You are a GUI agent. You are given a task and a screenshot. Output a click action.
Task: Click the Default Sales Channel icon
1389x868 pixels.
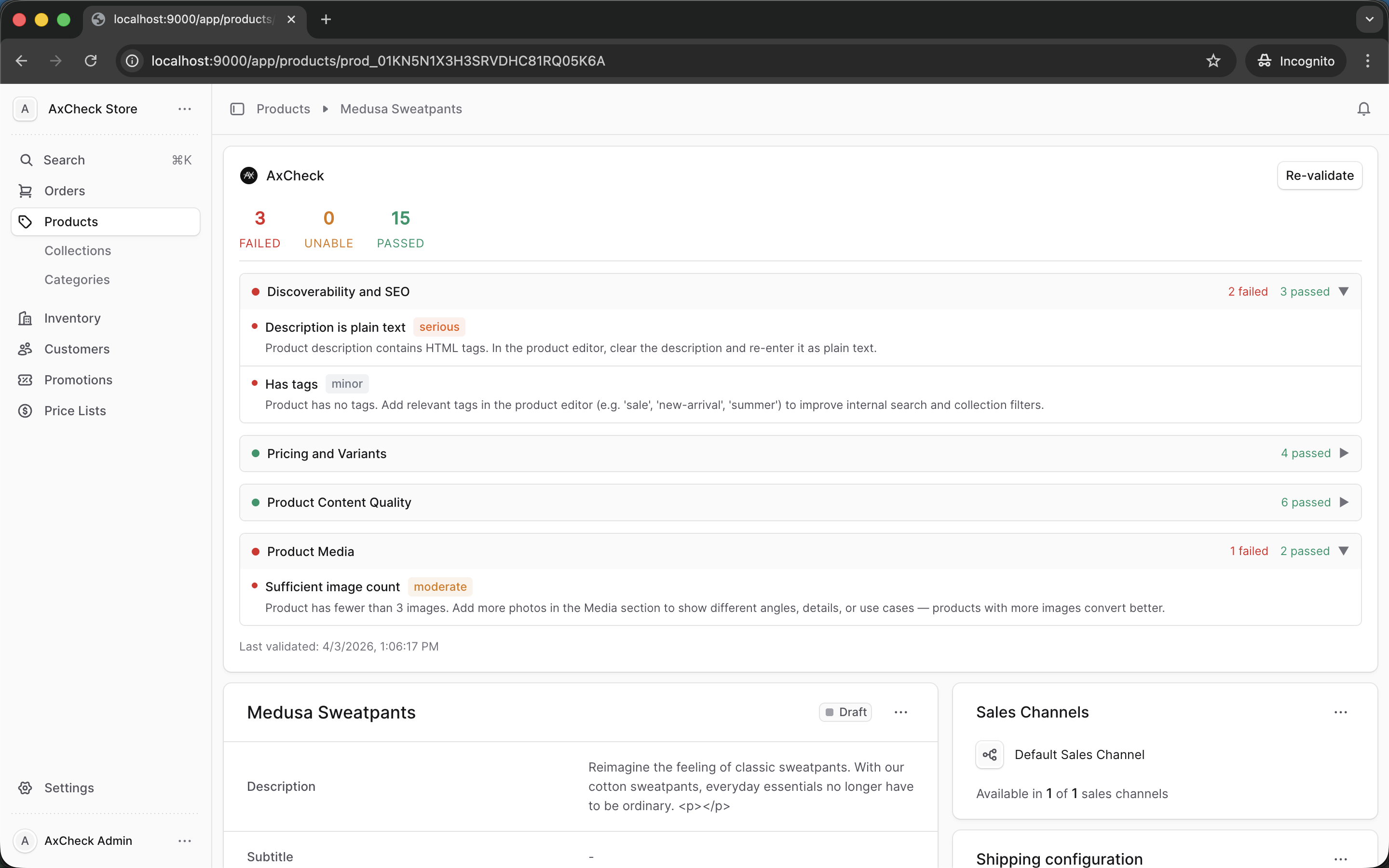pyautogui.click(x=989, y=754)
